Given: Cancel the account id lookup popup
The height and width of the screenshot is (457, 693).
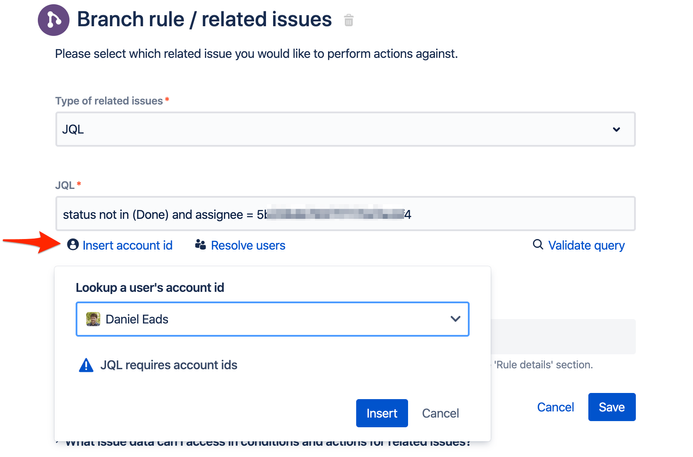Looking at the screenshot, I should click(440, 413).
